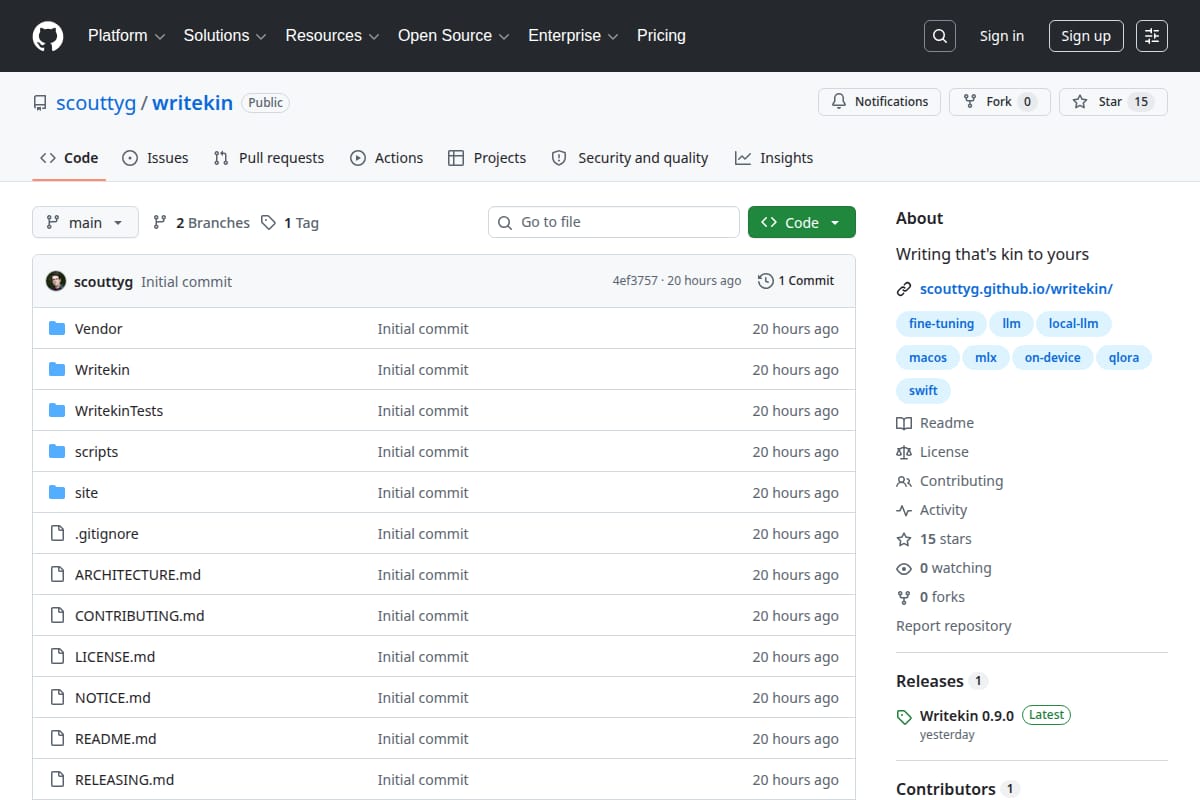
Task: Open the scouttyg owner link in breadcrumb
Action: [x=96, y=103]
